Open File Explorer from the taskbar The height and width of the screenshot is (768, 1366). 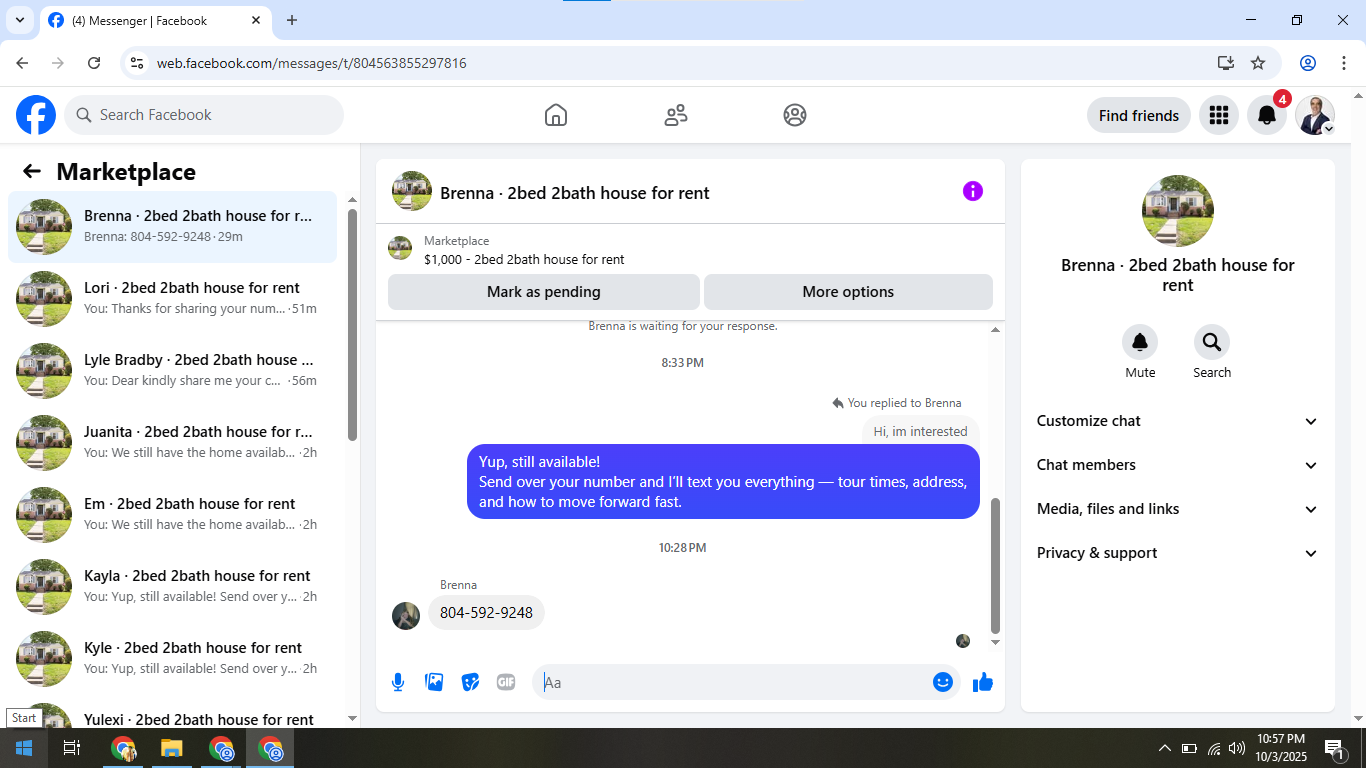[172, 748]
